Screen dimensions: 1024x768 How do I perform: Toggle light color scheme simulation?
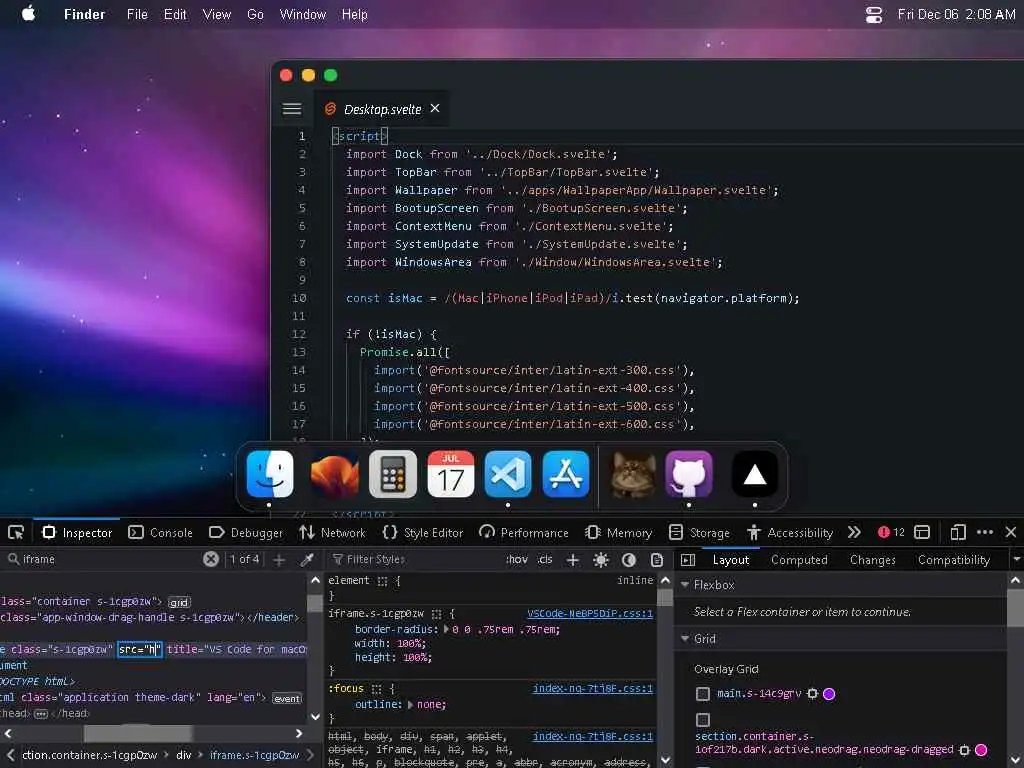[601, 560]
